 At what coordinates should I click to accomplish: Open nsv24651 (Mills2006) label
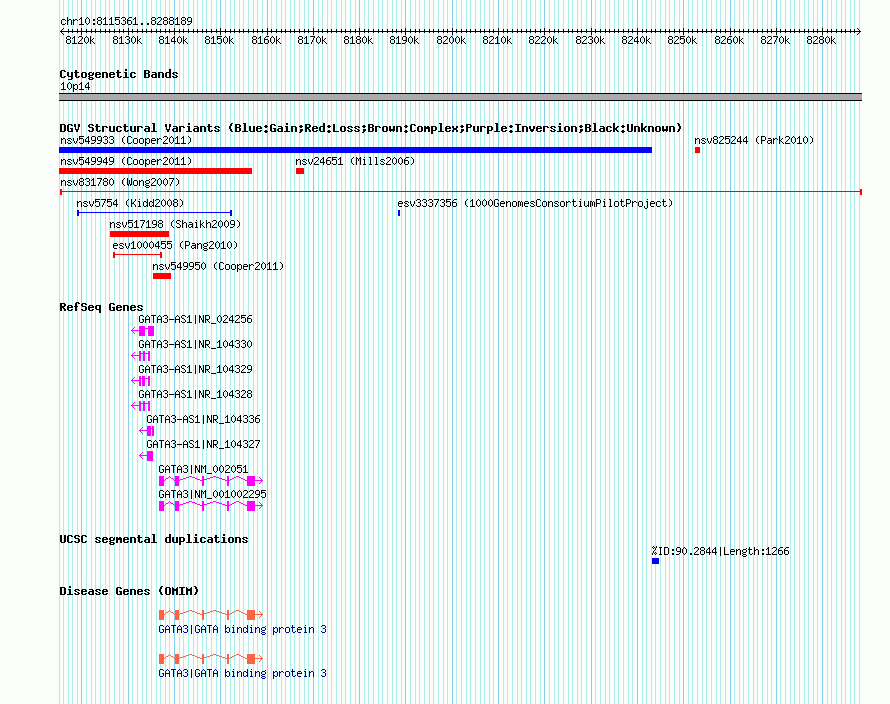pyautogui.click(x=355, y=161)
